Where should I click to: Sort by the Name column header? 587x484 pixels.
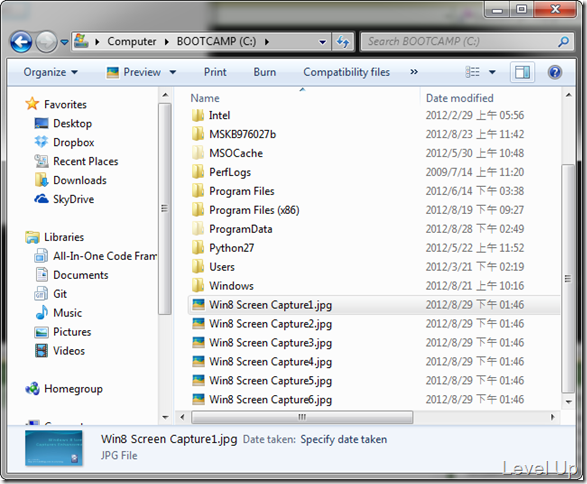point(205,98)
